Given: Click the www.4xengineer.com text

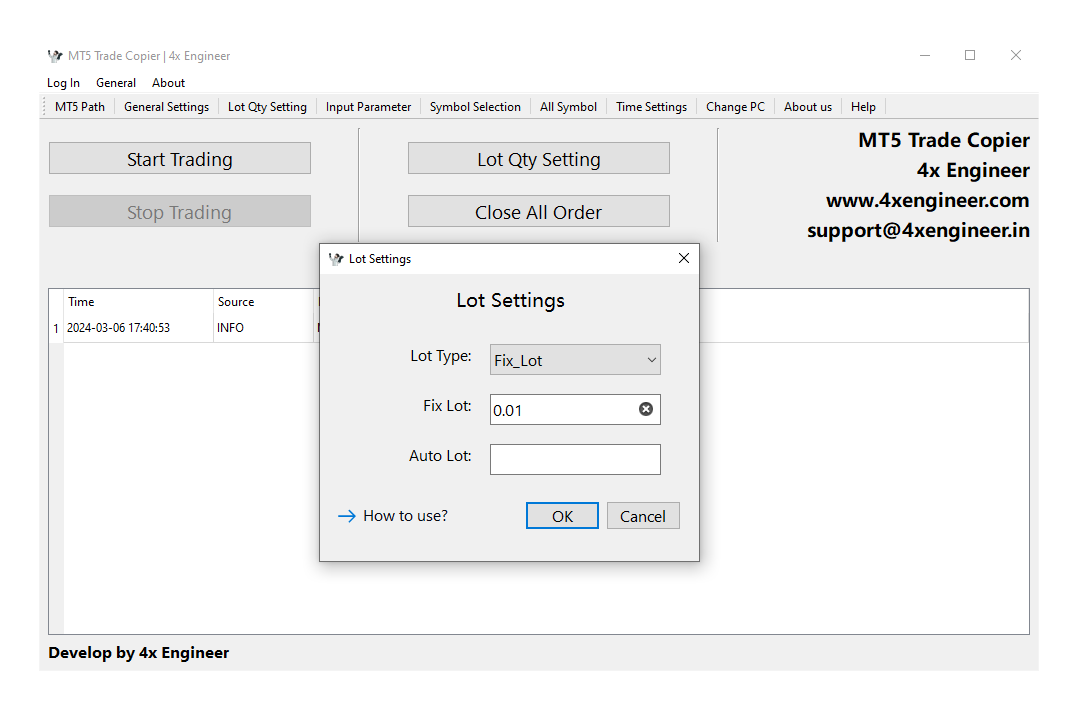Looking at the screenshot, I should tap(928, 200).
